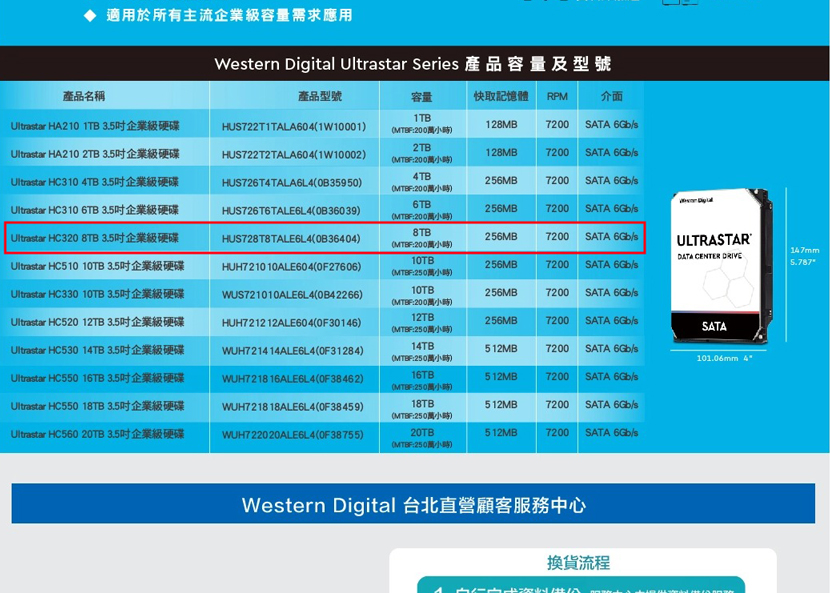Click the 'Ultrastar HA210 2TB' product name
The image size is (830, 593).
95,154
